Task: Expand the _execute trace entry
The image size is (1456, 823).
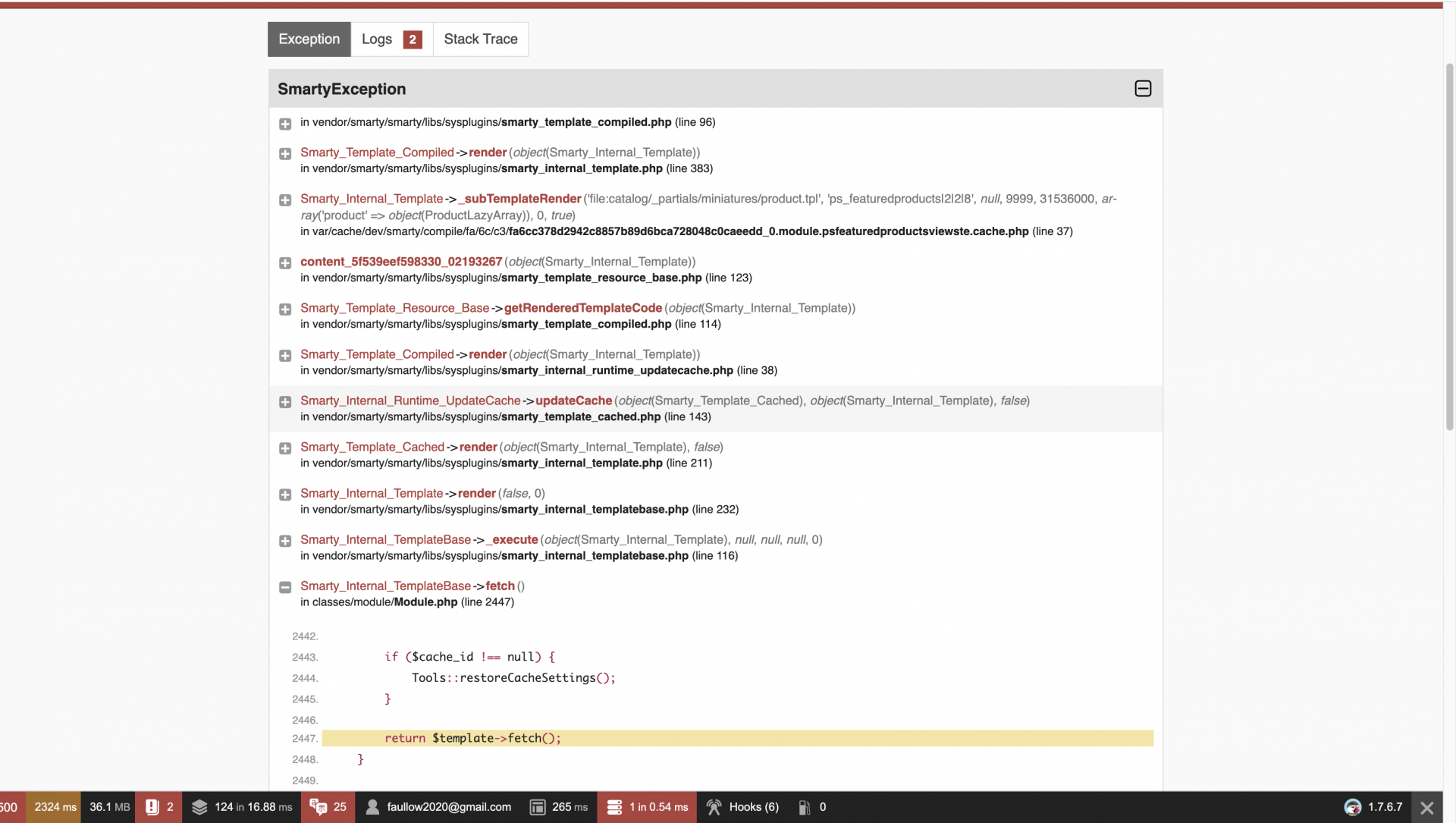Action: click(285, 541)
